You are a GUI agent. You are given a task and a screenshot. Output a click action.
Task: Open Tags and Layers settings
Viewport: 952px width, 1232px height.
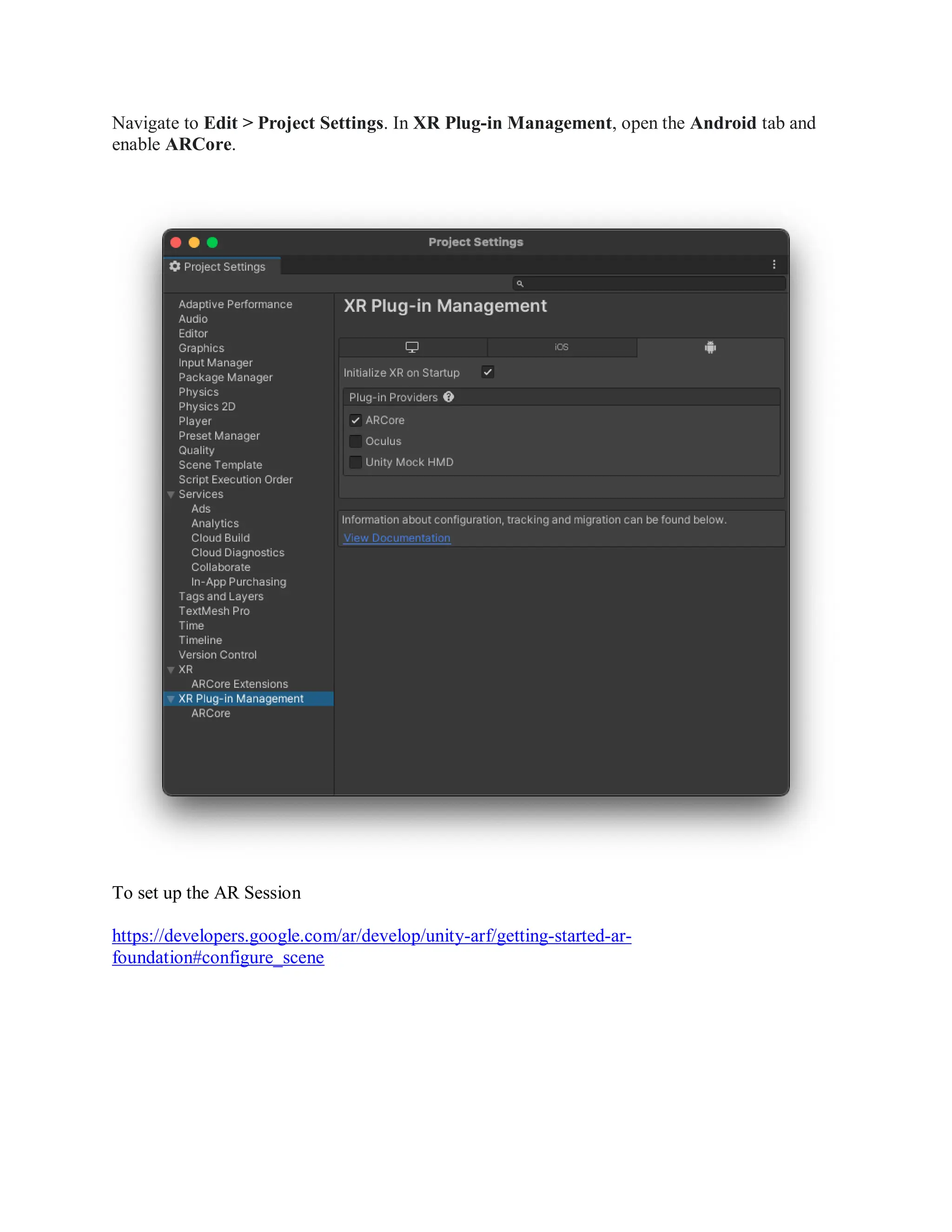(x=221, y=597)
